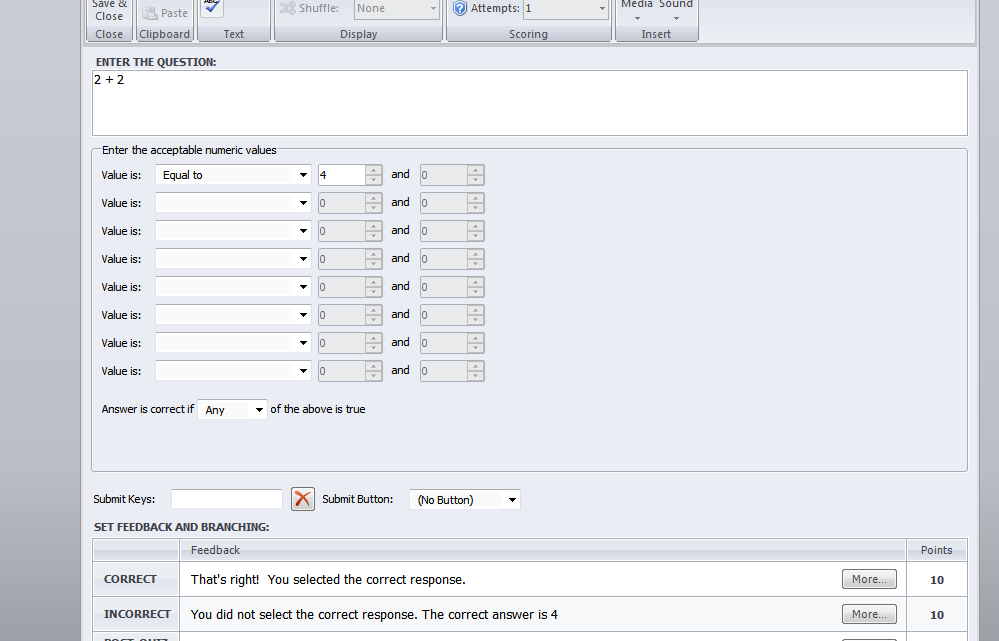Edit the That's right feedback text
999x641 pixels.
coord(328,579)
